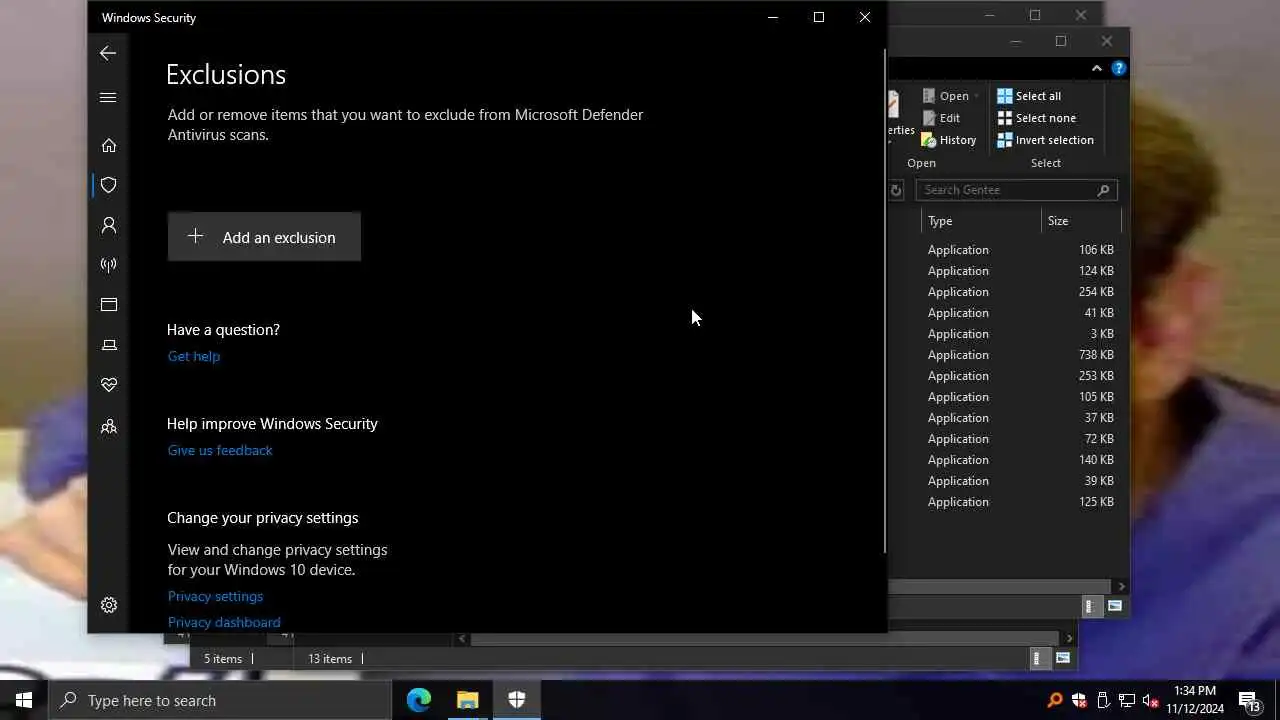Screen dimensions: 1280x720
Task: Open the Privacy settings link
Action: click(x=215, y=596)
